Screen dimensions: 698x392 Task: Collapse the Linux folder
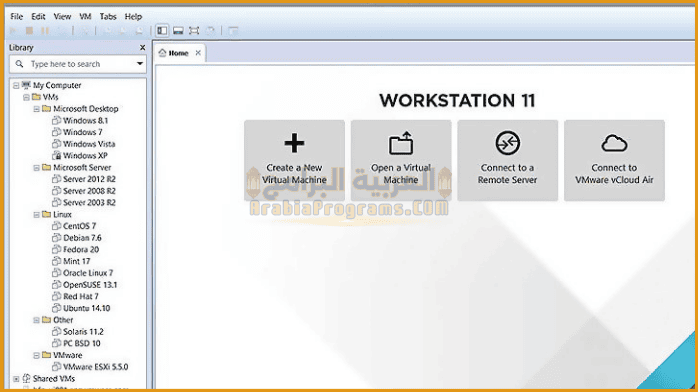pyautogui.click(x=37, y=214)
